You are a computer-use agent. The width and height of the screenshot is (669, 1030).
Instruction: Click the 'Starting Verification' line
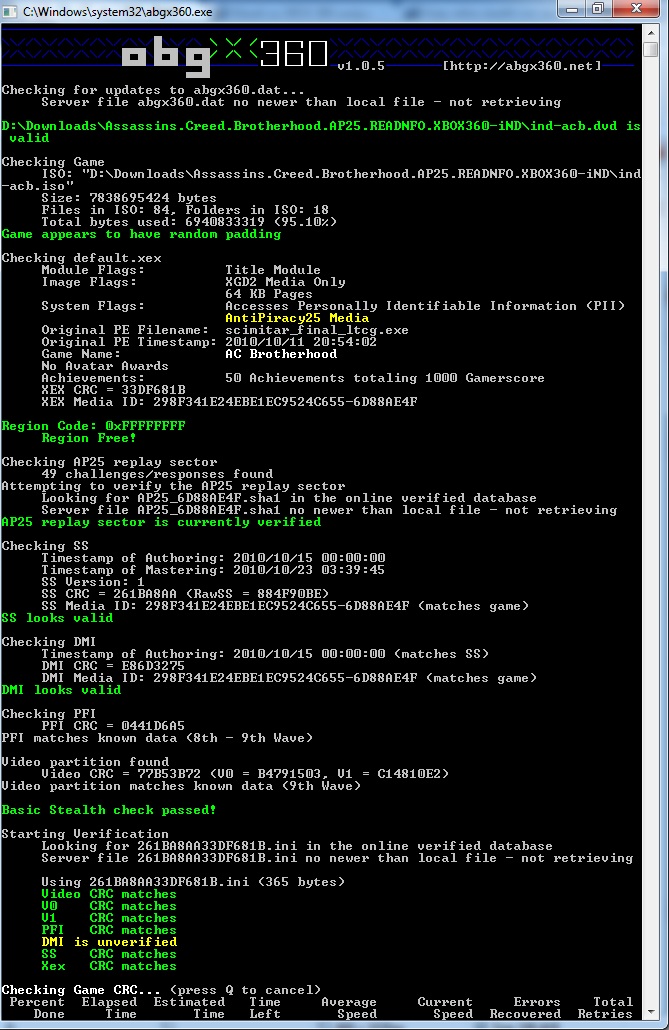[85, 834]
